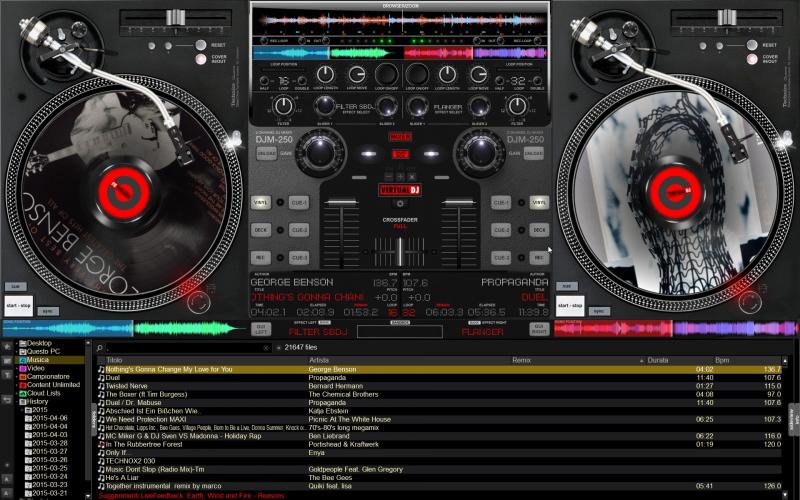The image size is (800, 500).
Task: Toggle the left REC button
Action: (x=261, y=258)
